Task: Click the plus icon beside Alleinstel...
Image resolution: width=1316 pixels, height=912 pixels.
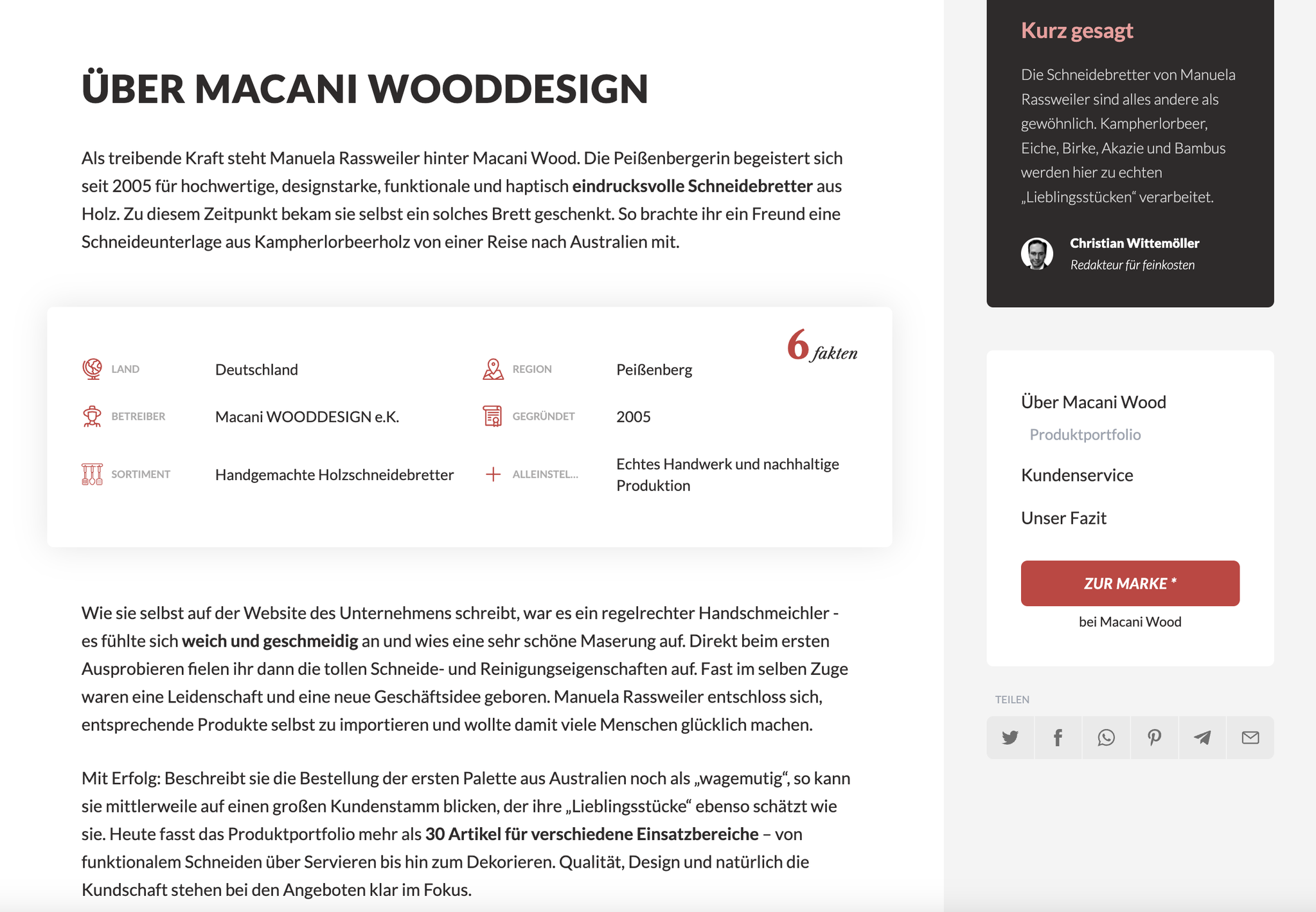Action: click(x=493, y=474)
